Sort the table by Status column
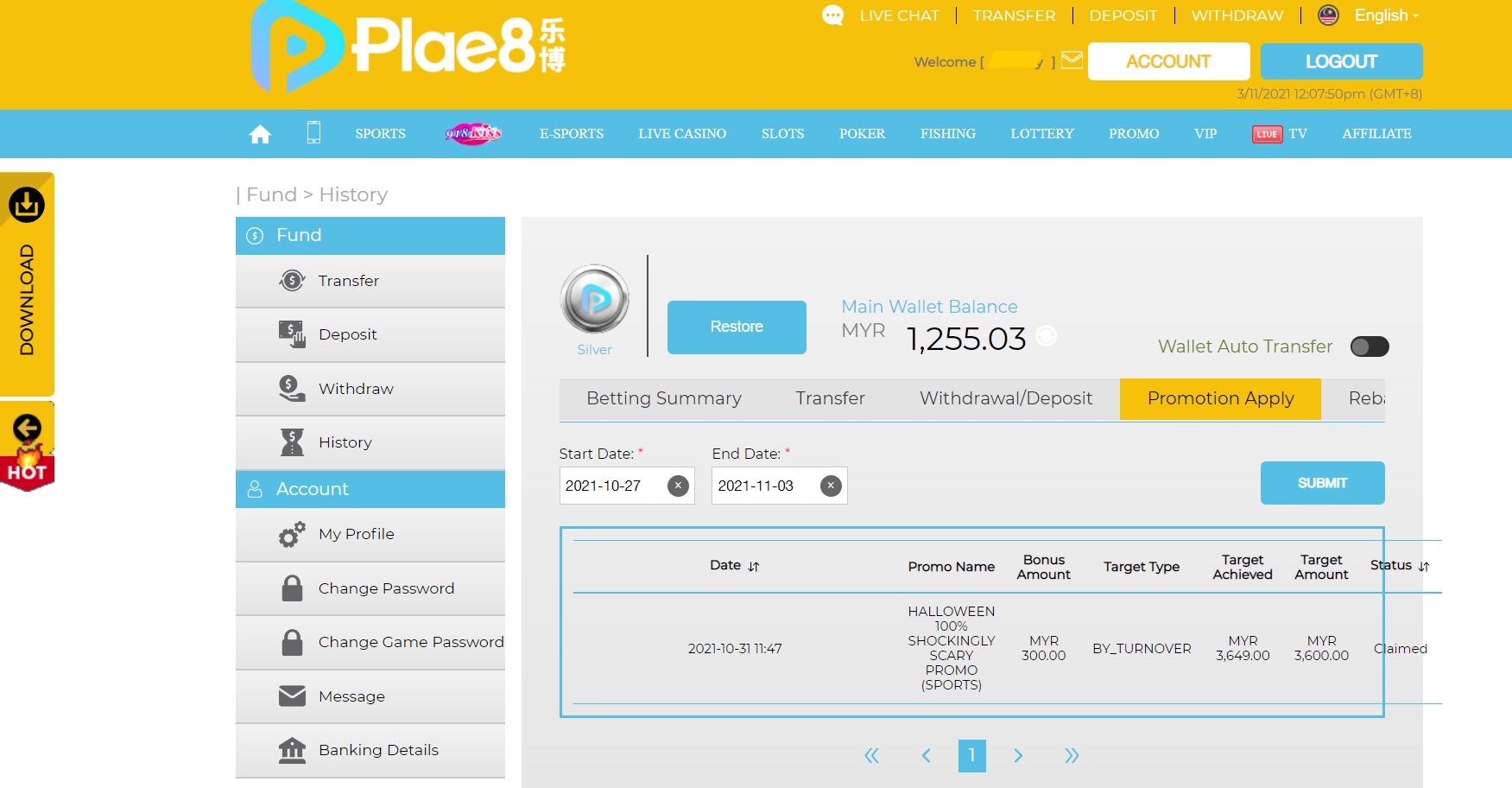Viewport: 1512px width, 788px height. 1424,567
